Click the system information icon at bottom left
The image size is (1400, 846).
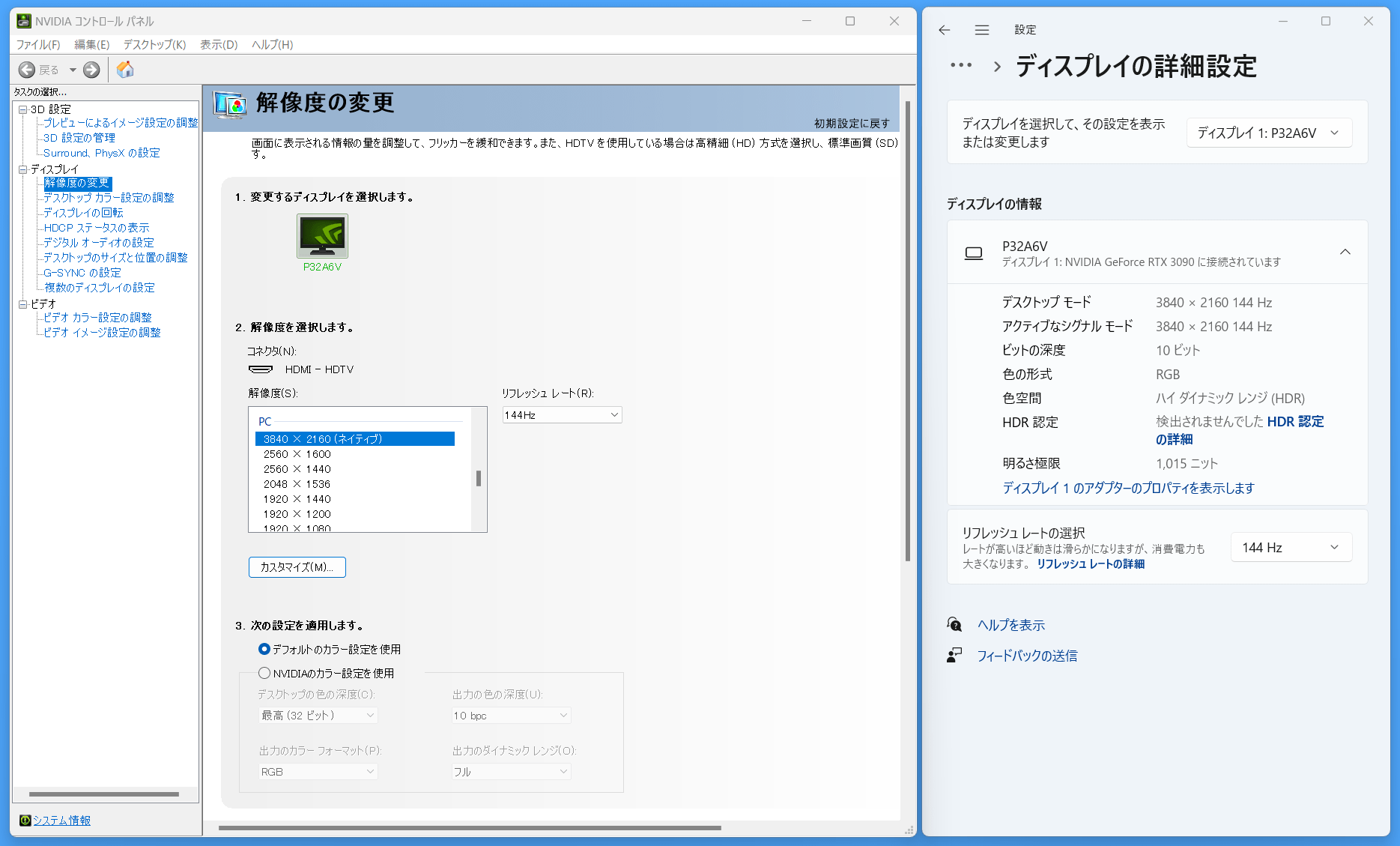click(25, 821)
